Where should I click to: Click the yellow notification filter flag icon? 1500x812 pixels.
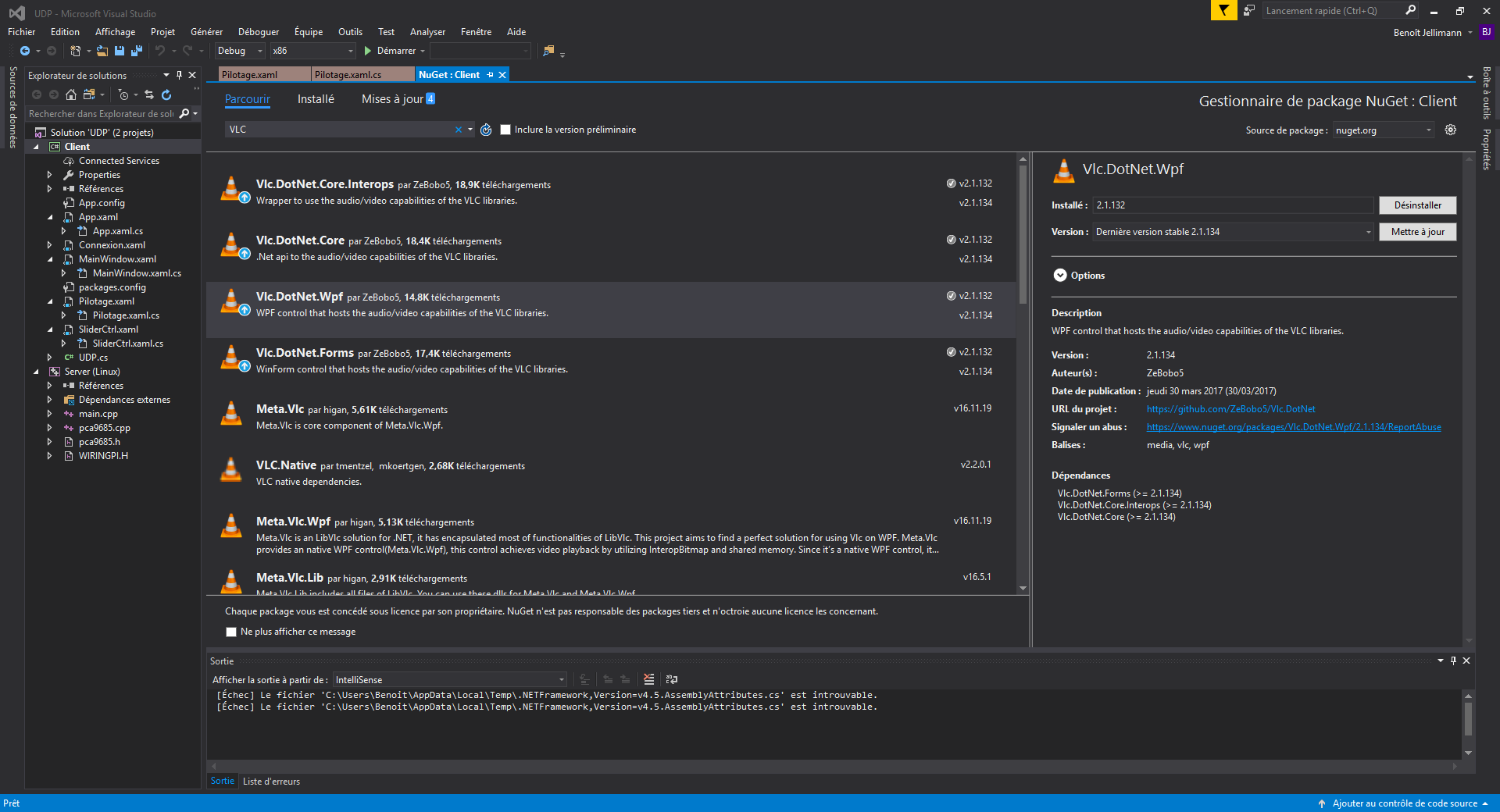tap(1223, 10)
